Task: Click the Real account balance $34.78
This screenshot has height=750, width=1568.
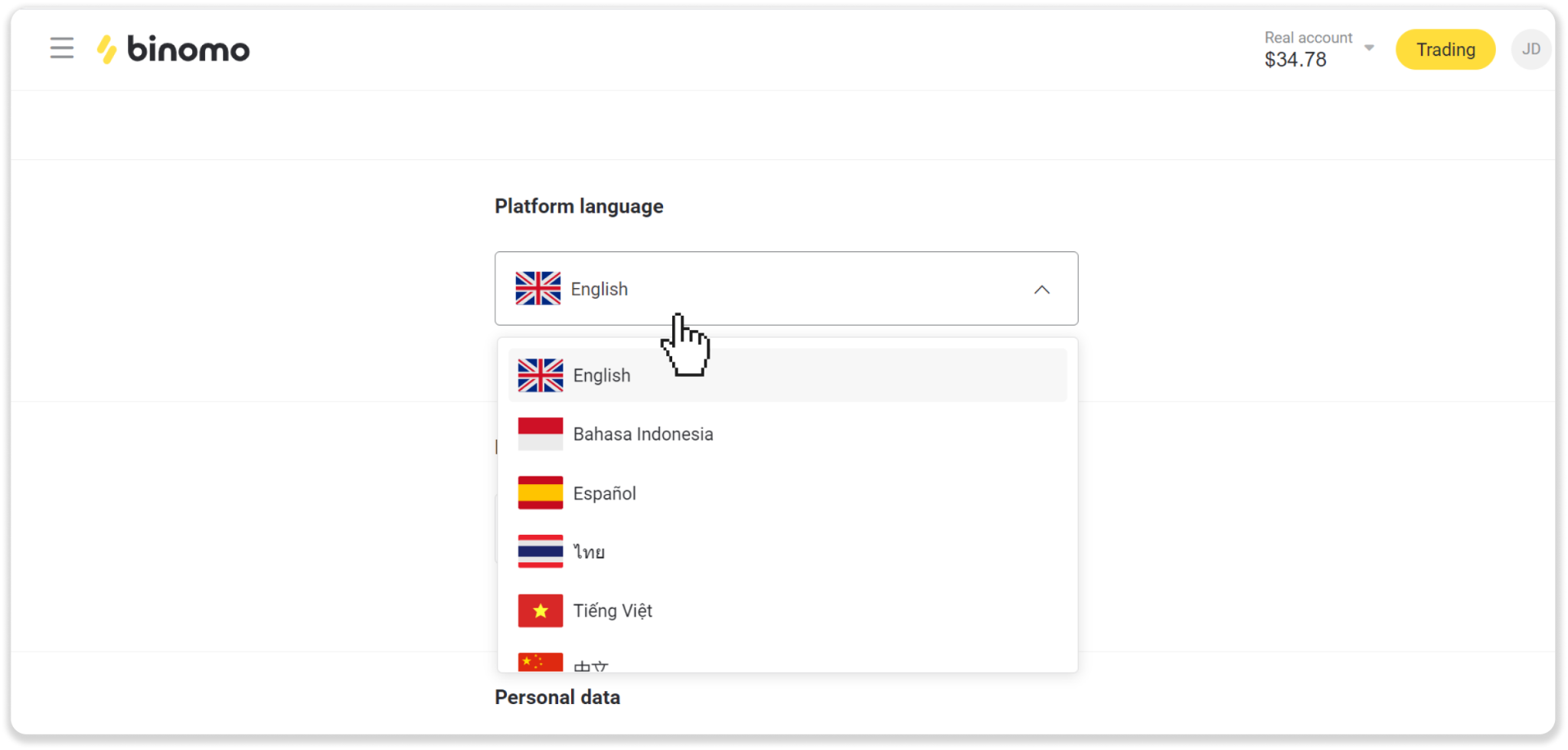Action: click(1295, 60)
